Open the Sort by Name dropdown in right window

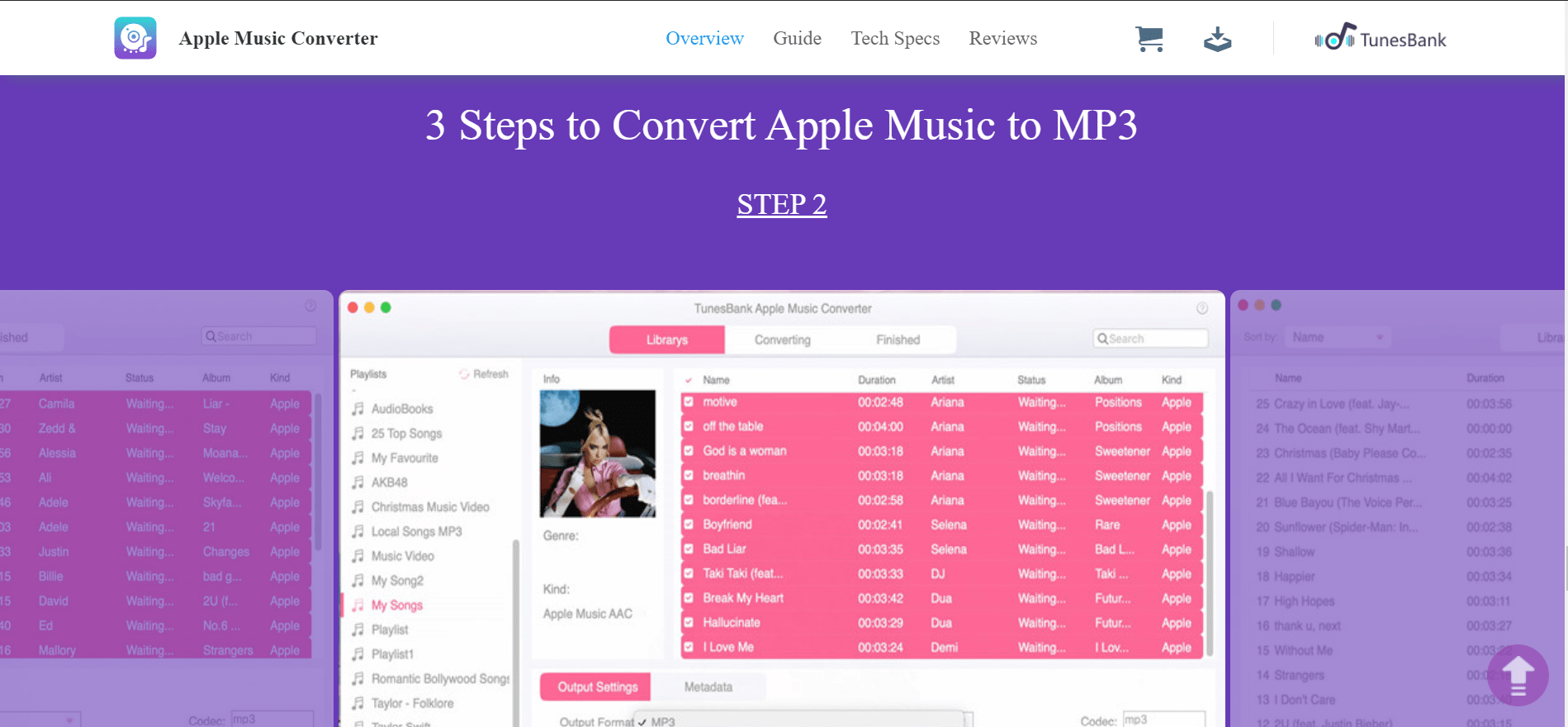[1338, 337]
